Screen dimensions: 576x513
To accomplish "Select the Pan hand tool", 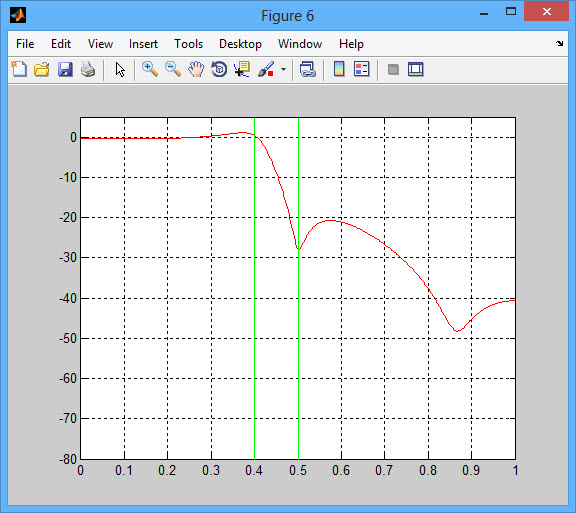I will (196, 69).
